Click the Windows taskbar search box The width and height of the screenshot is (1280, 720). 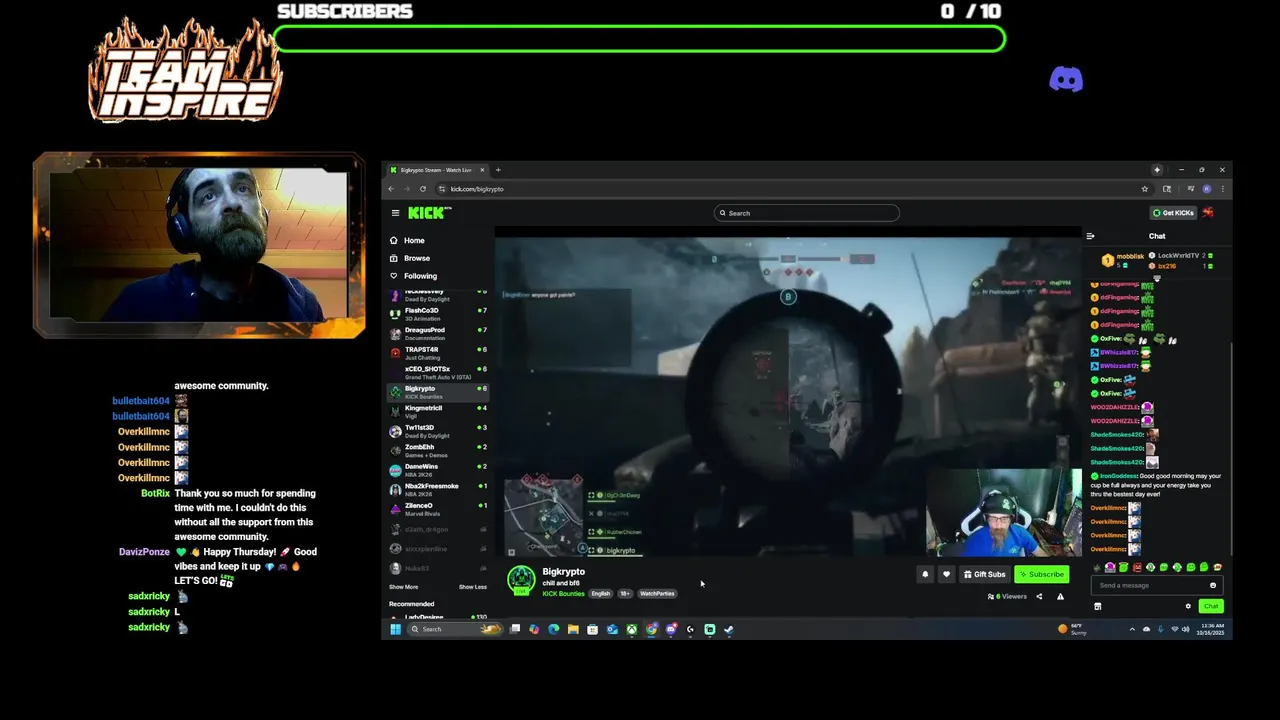(455, 629)
